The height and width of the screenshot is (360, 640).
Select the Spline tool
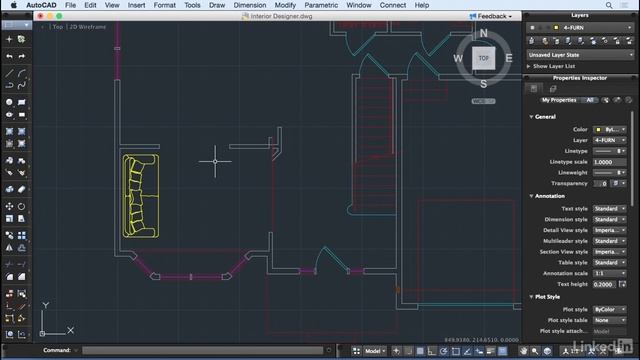tap(22, 85)
